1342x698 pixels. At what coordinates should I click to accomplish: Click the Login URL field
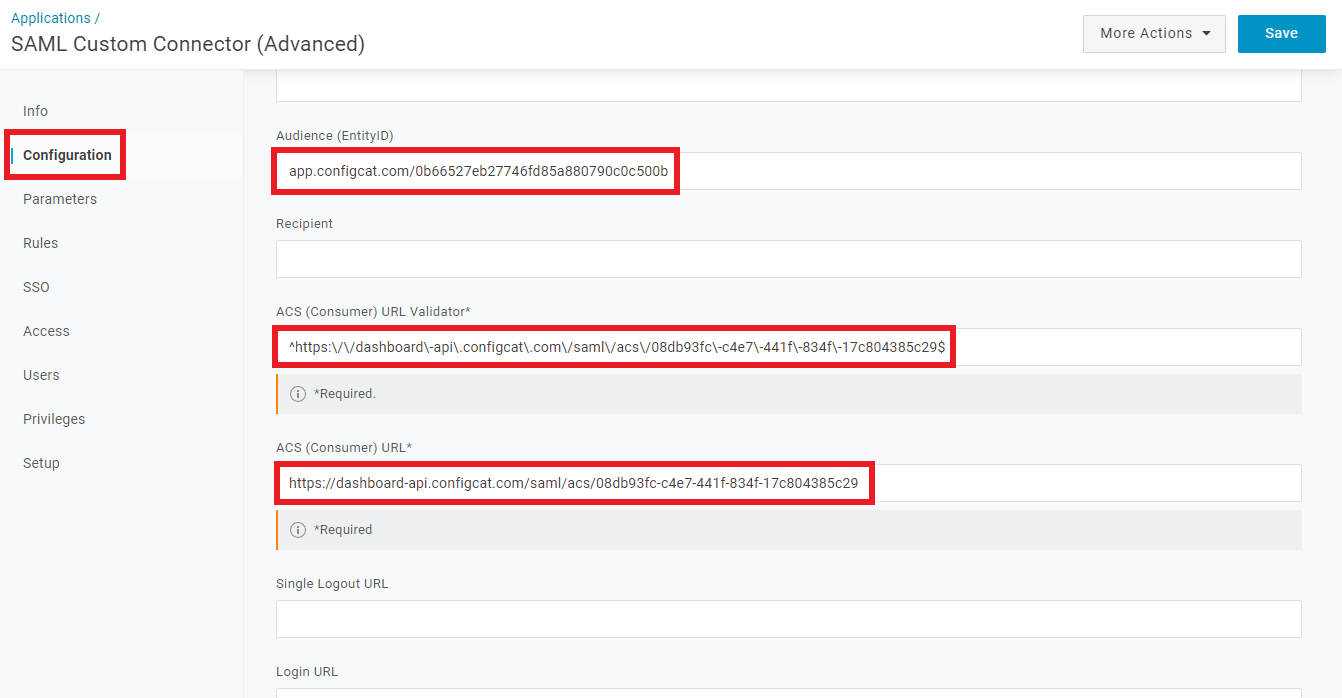pyautogui.click(x=788, y=694)
